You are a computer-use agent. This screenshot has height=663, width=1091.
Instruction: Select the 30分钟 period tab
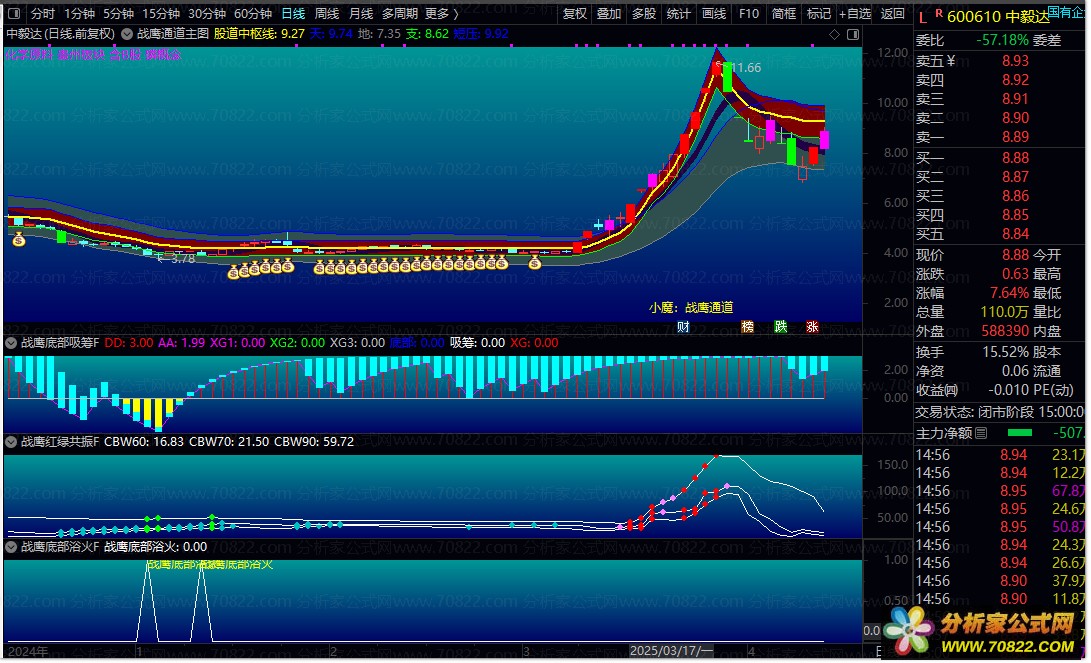pos(206,13)
